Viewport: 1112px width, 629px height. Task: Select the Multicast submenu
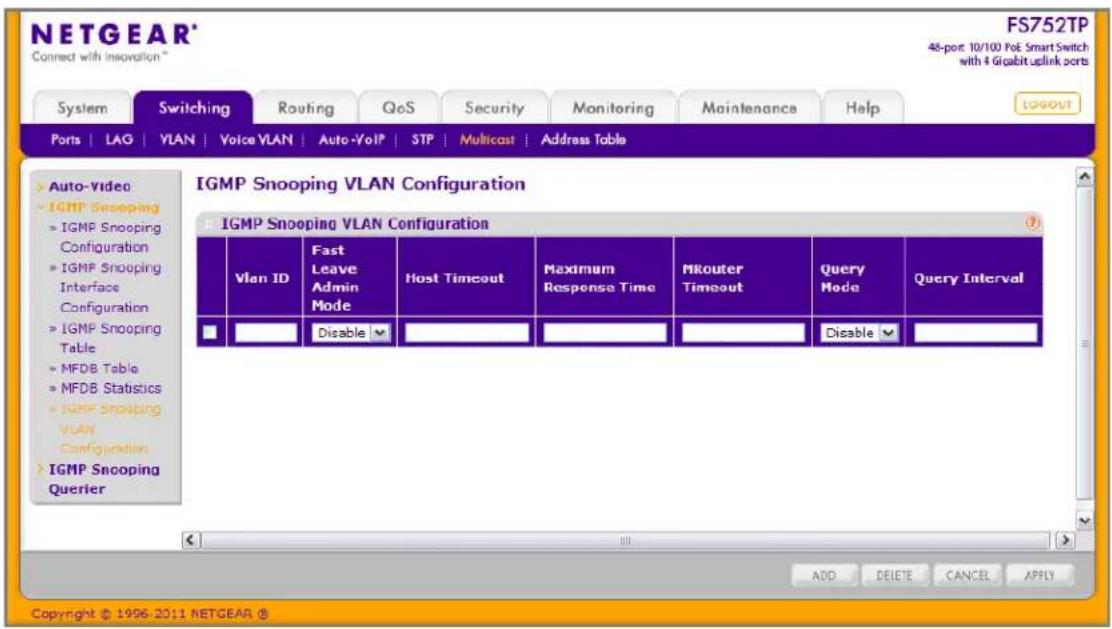pos(486,140)
